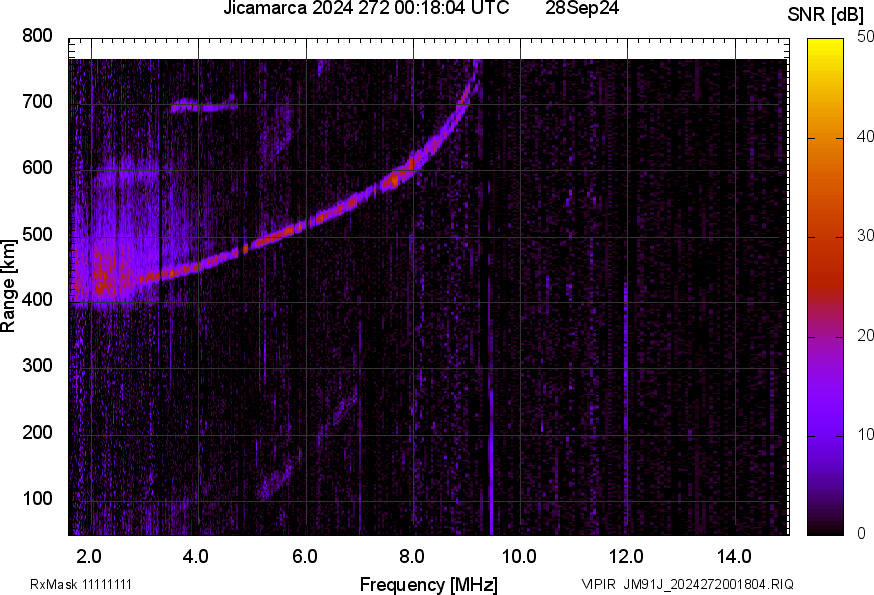Viewport: 874px width, 595px height.
Task: Click the 50 label on SNR colorbar
Action: pos(865,37)
